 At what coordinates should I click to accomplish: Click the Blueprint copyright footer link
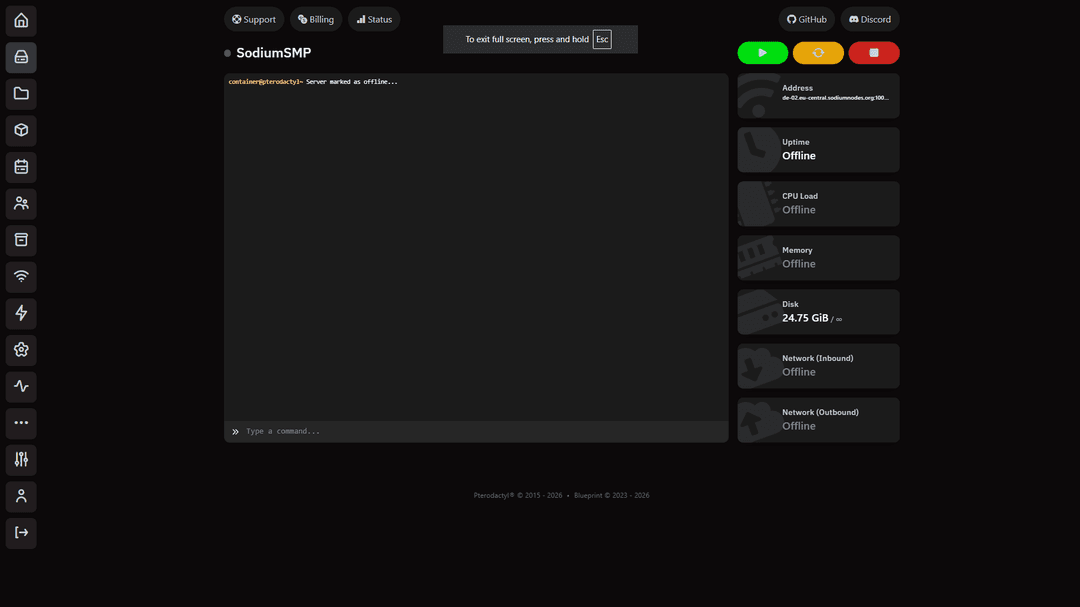(612, 495)
